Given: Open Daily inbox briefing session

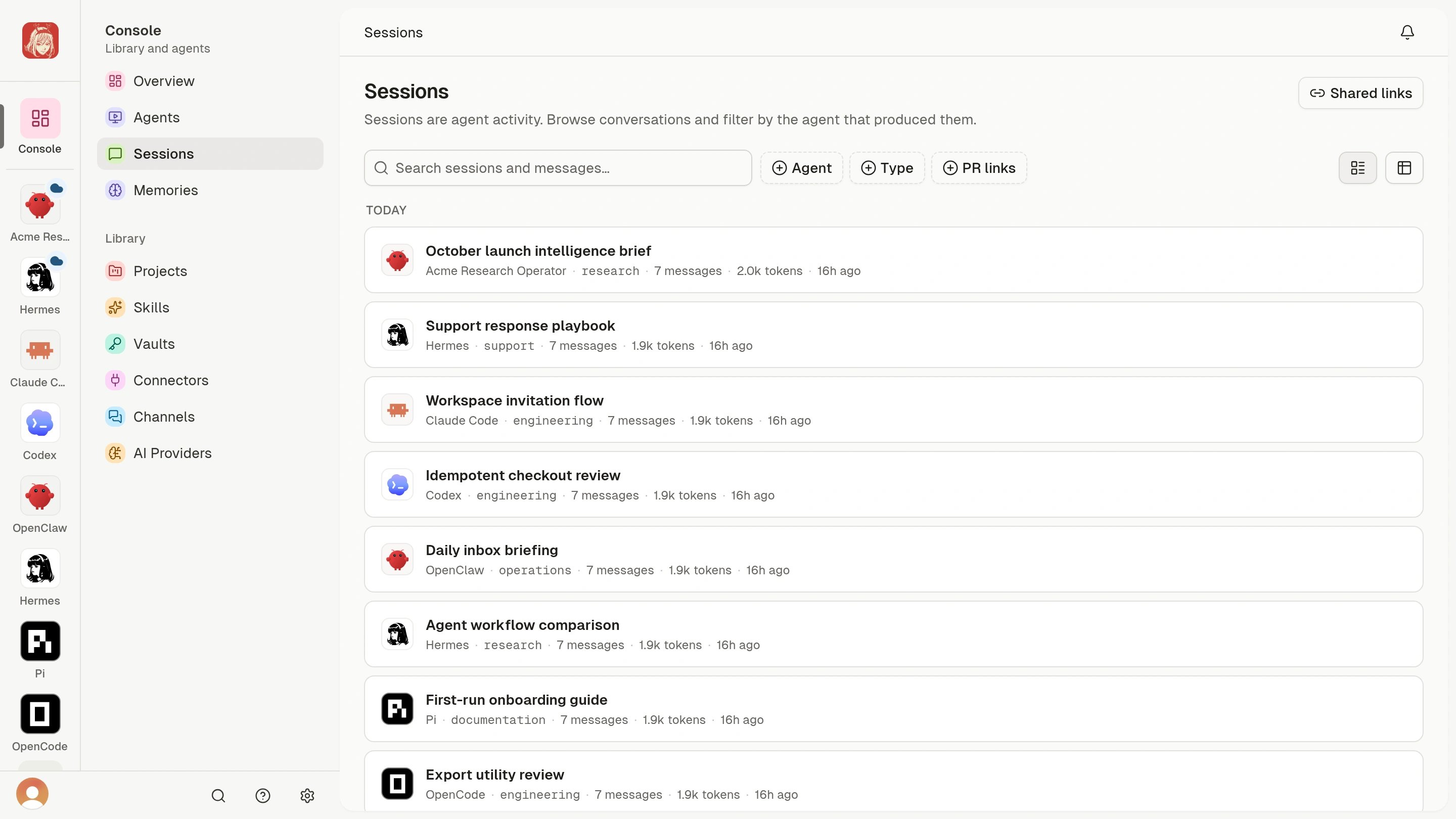Looking at the screenshot, I should pos(894,560).
